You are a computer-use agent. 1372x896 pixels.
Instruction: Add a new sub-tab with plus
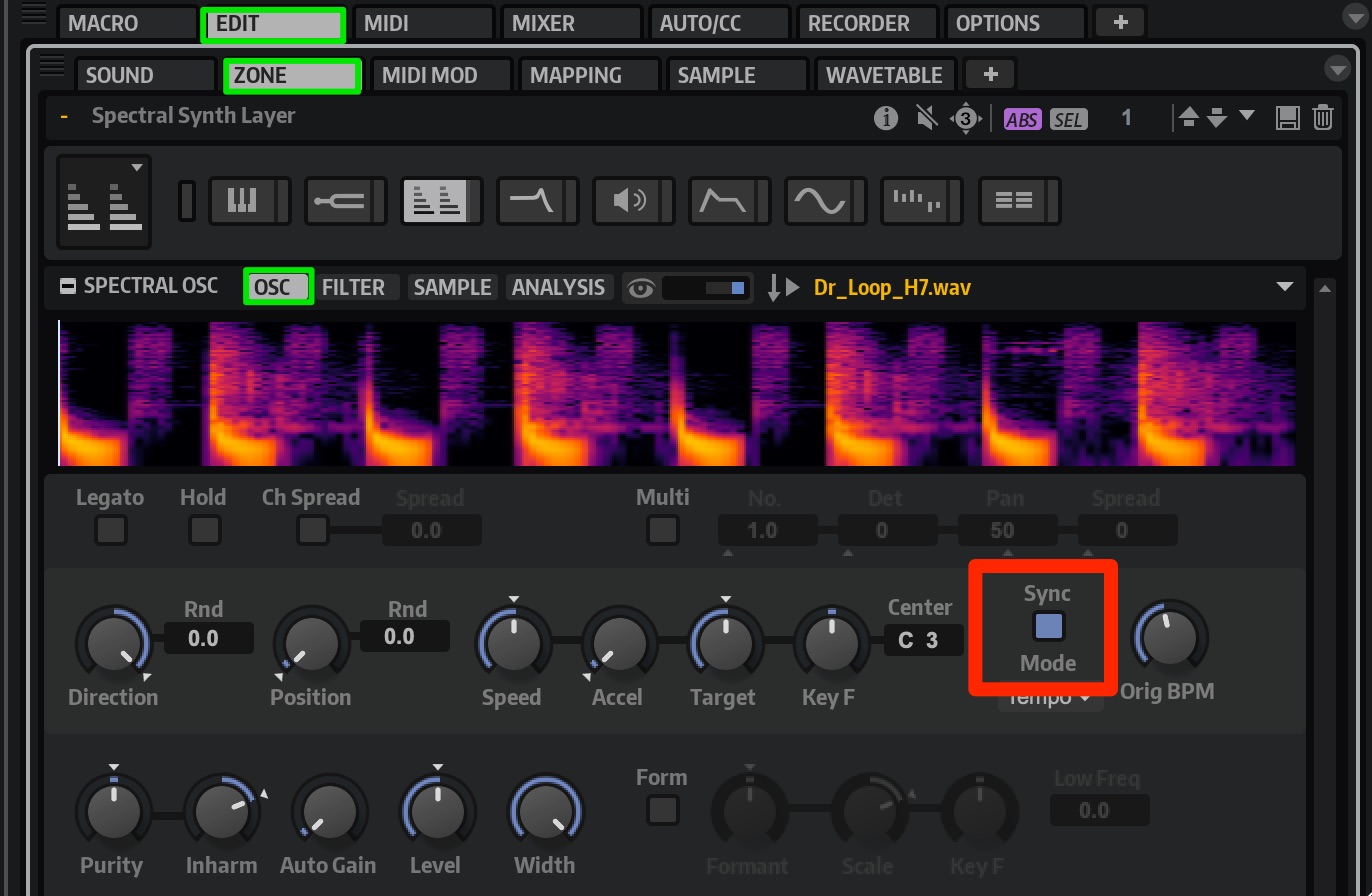990,74
